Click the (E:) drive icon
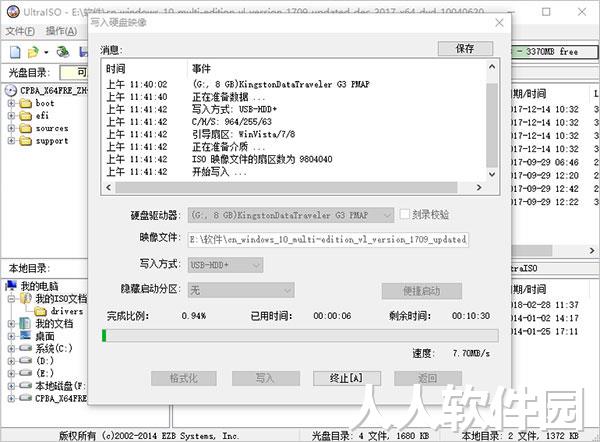The image size is (600, 442). tap(26, 373)
